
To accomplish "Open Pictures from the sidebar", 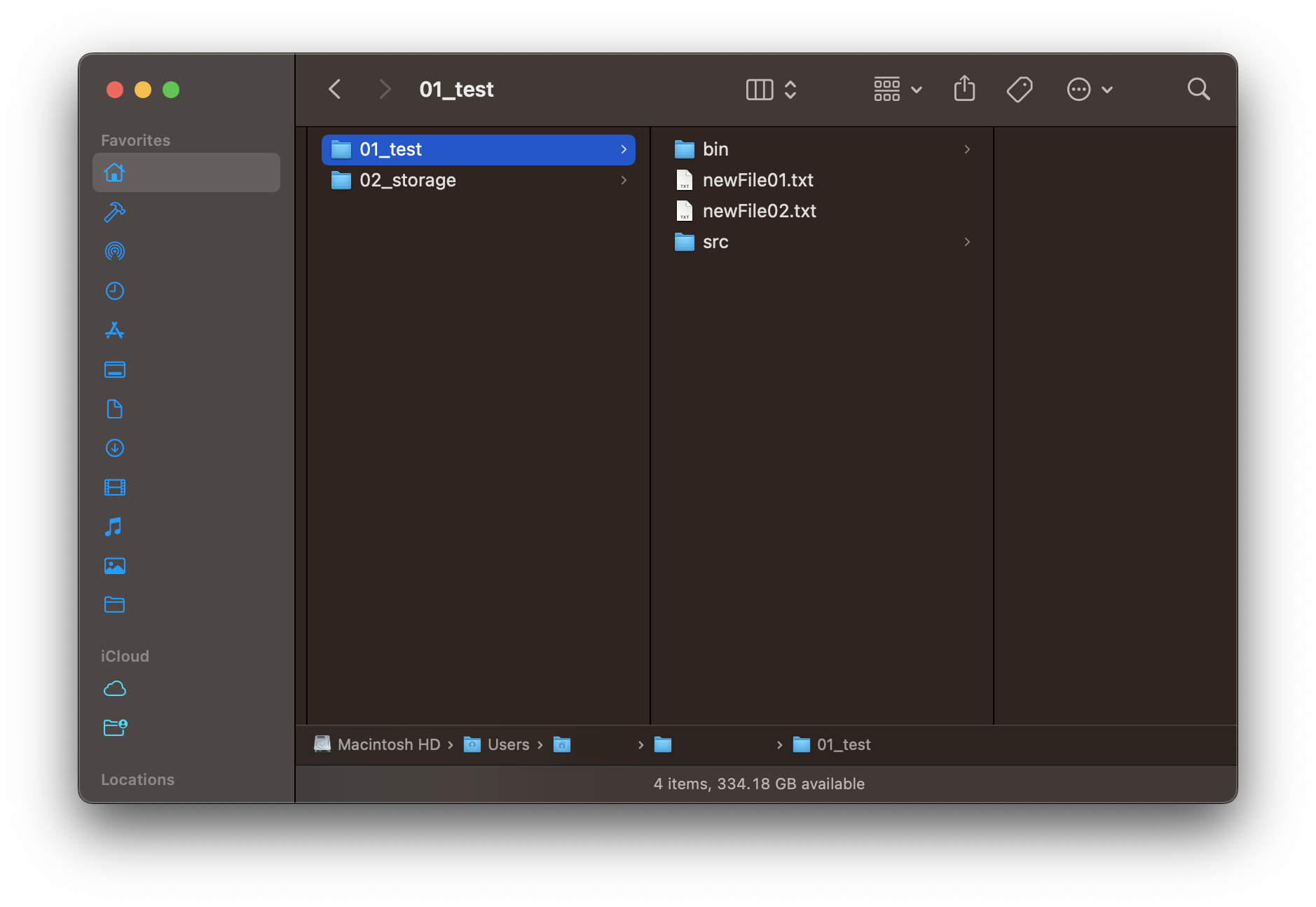I will point(114,566).
